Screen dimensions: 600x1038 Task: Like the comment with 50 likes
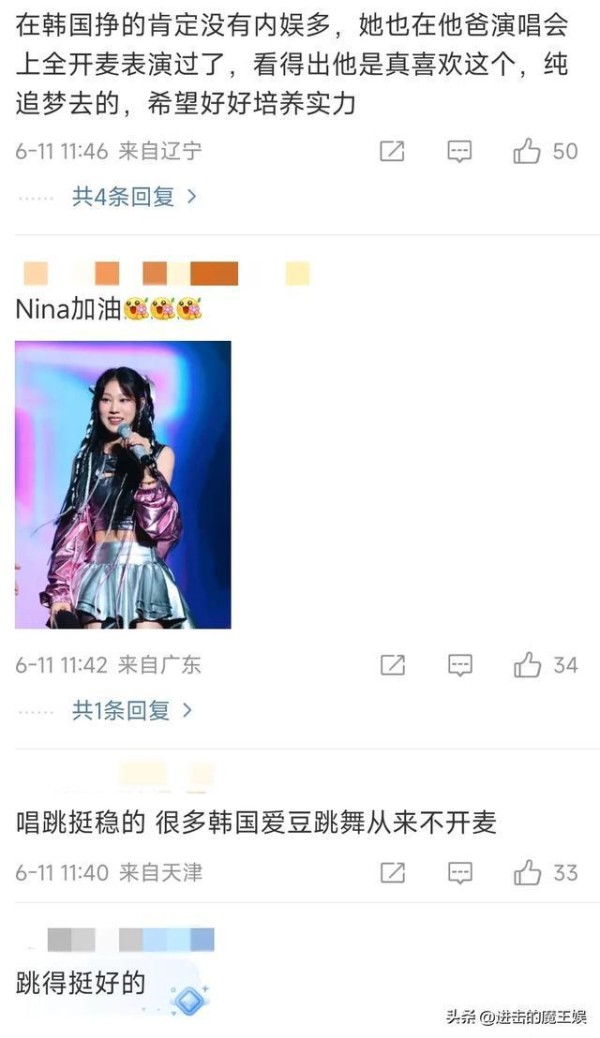545,151
